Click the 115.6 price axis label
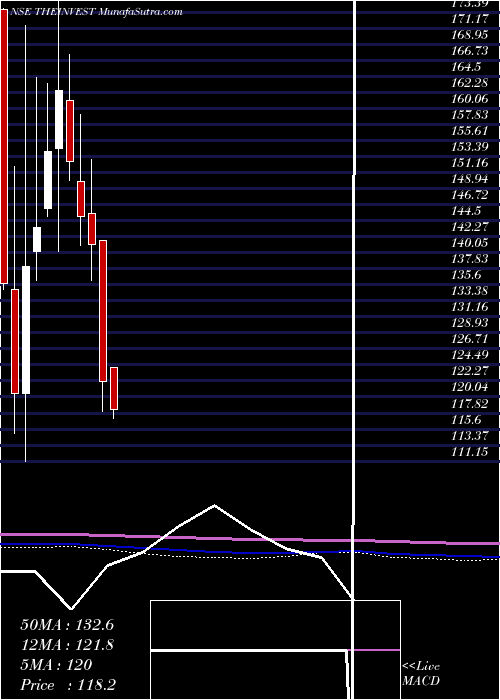This screenshot has width=500, height=700. [466, 418]
